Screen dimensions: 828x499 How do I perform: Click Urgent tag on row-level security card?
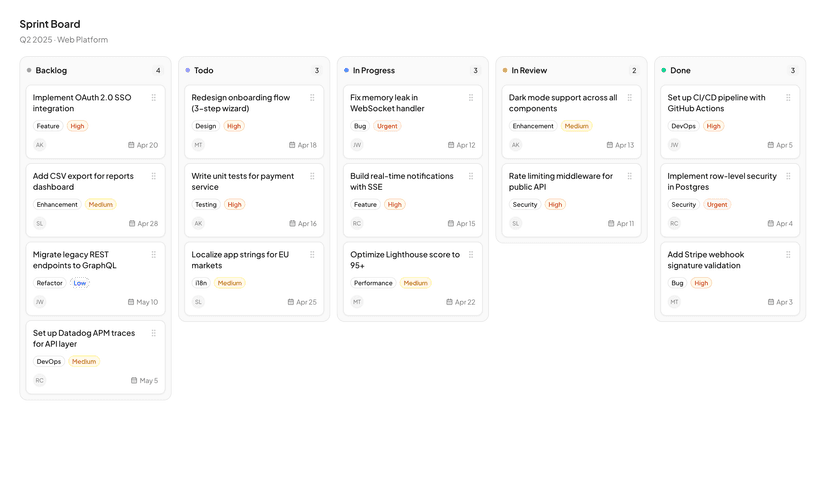point(717,204)
